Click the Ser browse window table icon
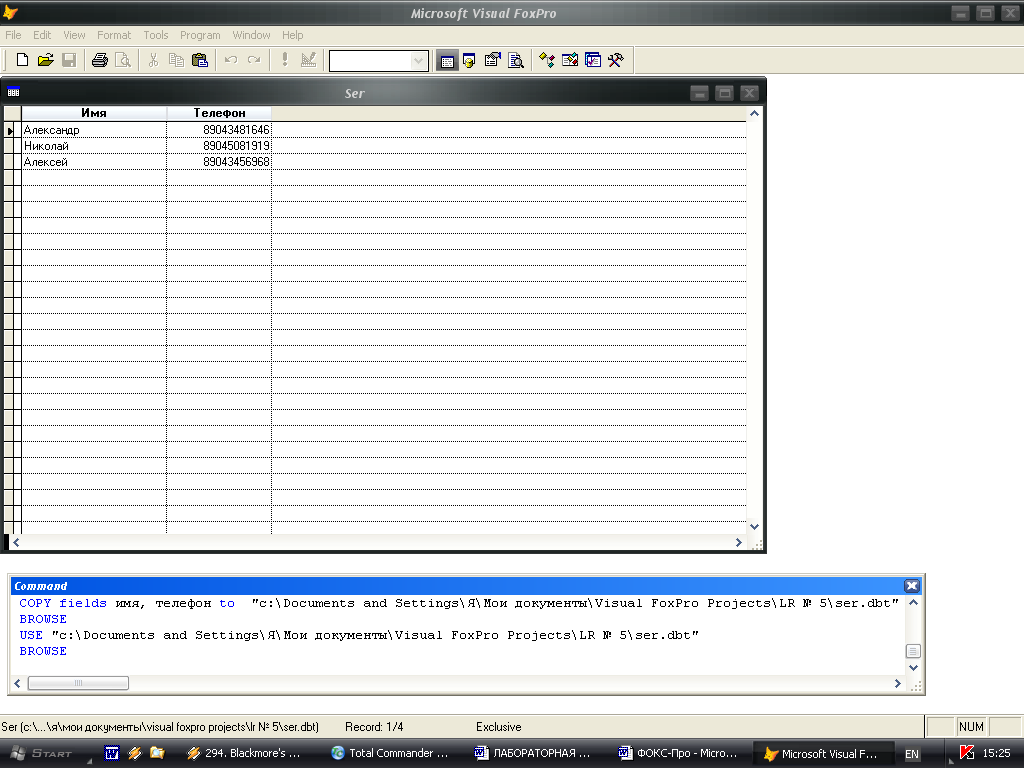The image size is (1024, 768). tap(13, 93)
